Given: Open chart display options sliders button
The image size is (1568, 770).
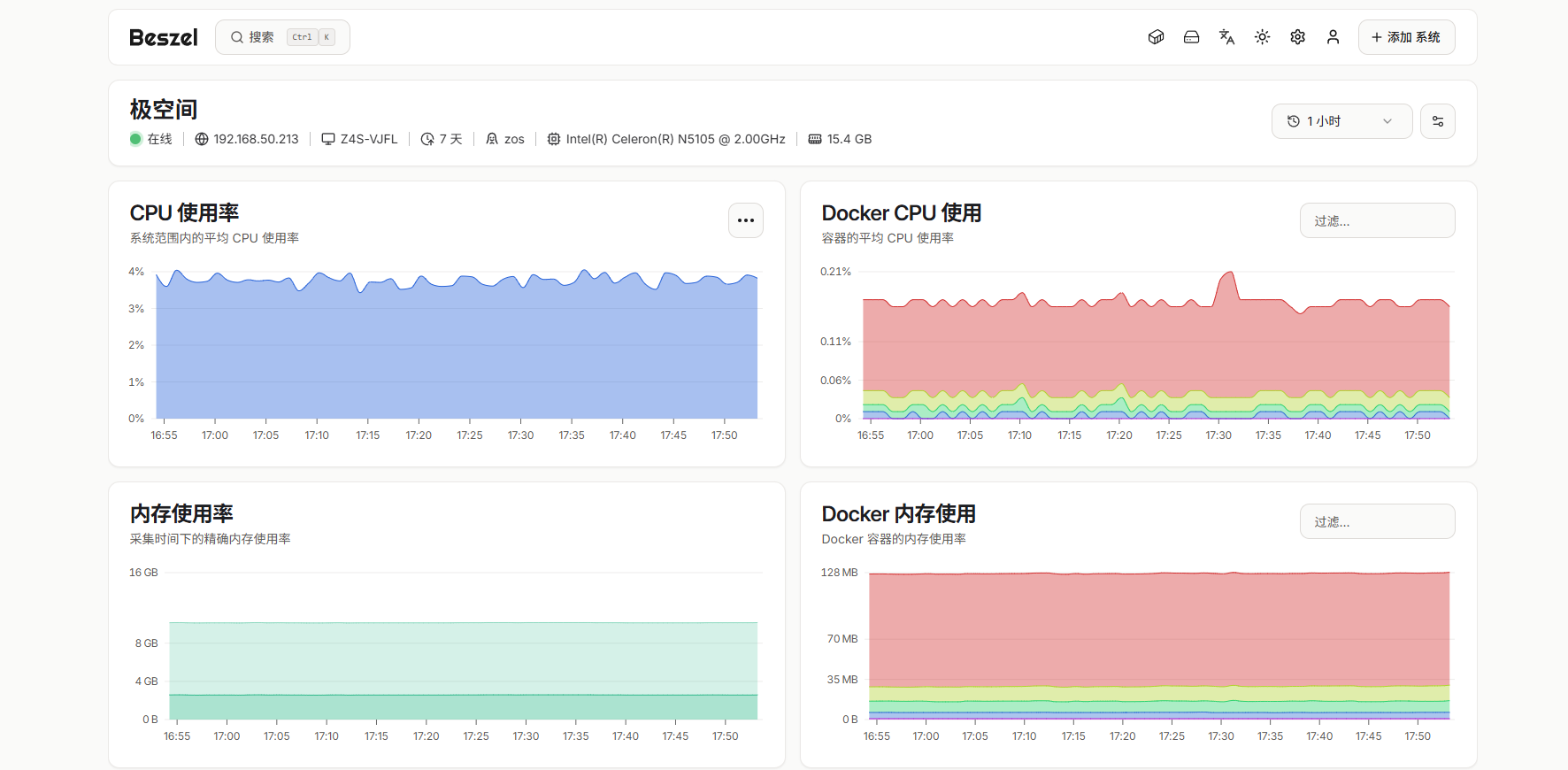Looking at the screenshot, I should click(1437, 121).
